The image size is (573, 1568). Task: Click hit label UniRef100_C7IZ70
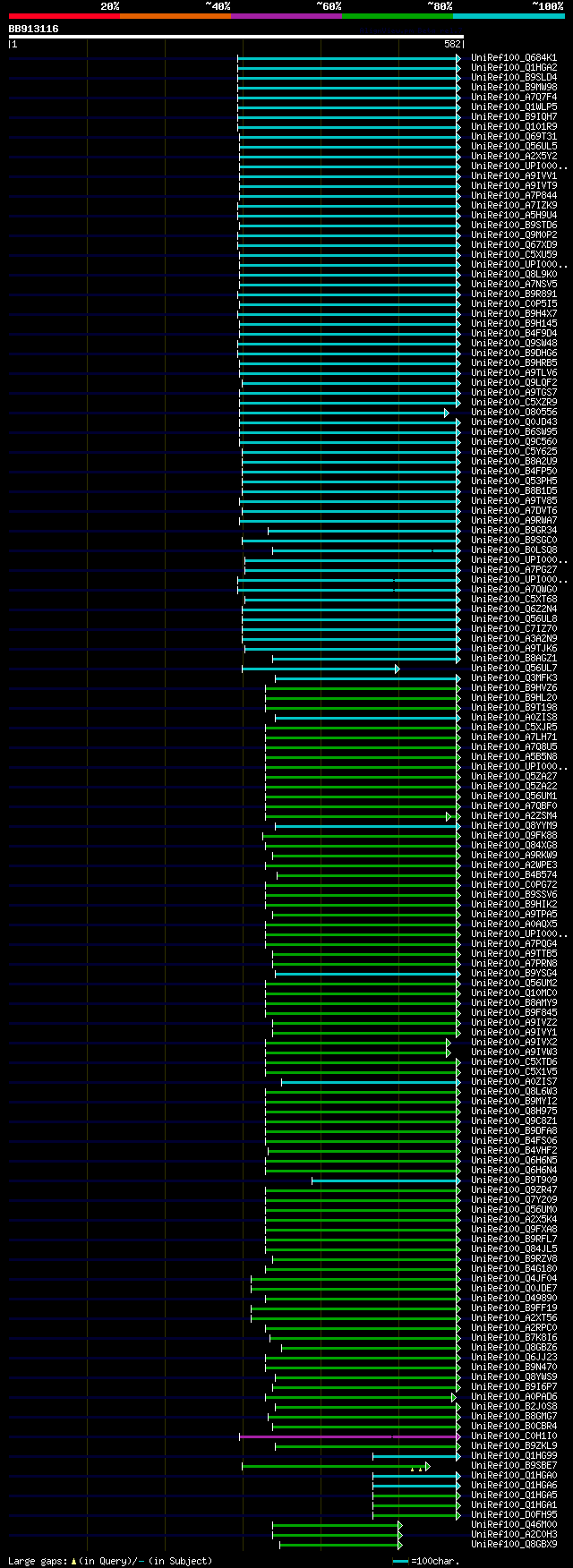pyautogui.click(x=514, y=629)
